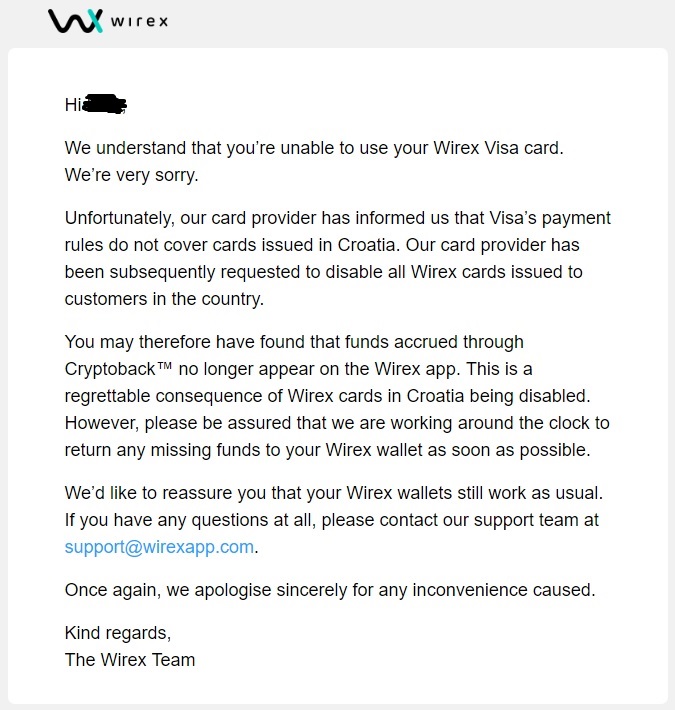The height and width of the screenshot is (710, 675).
Task: Click the "We're very sorry." line
Action: tap(132, 175)
